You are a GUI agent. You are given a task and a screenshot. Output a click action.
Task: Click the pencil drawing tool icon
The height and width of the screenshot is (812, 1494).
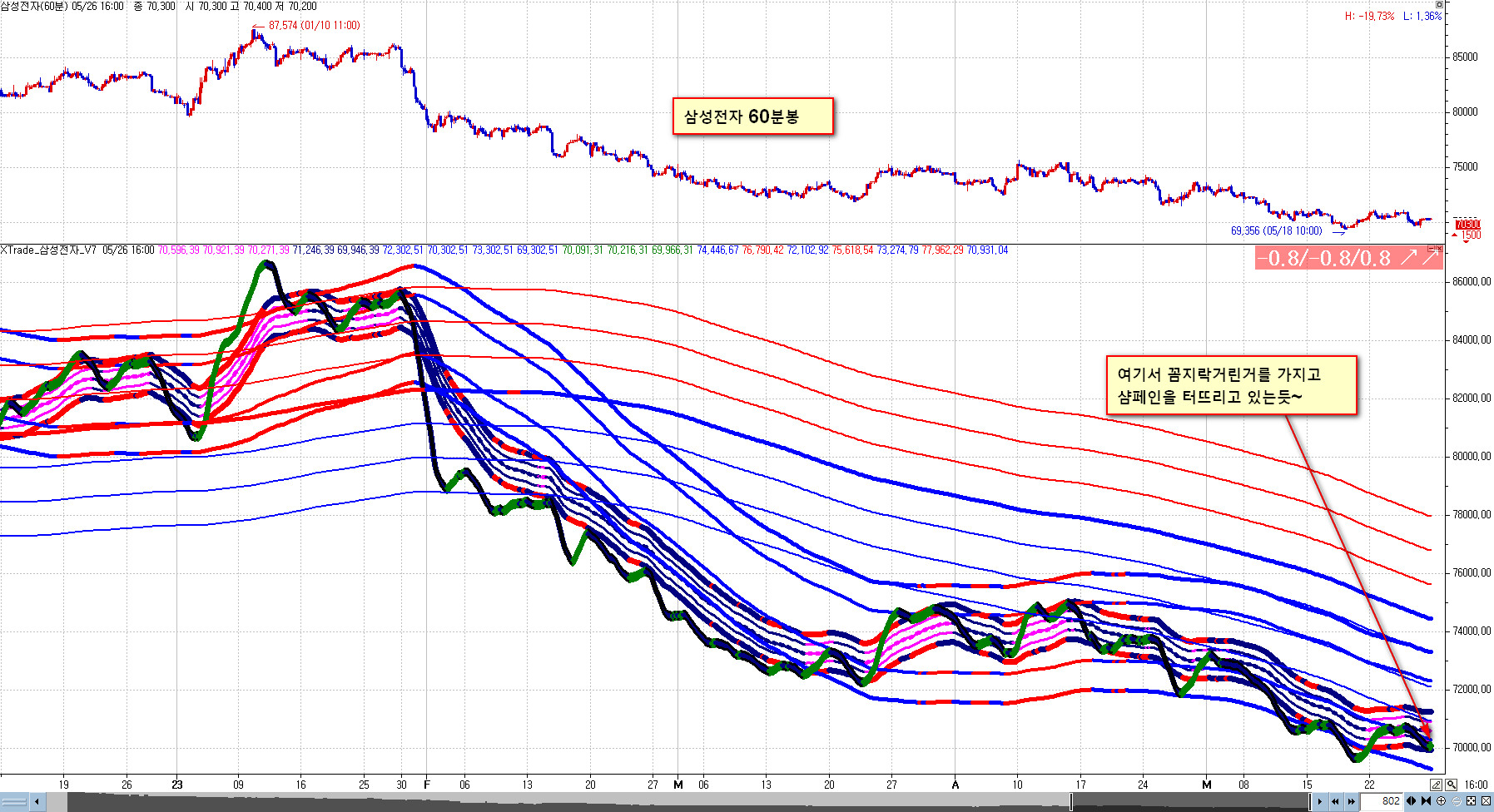pos(1436,785)
